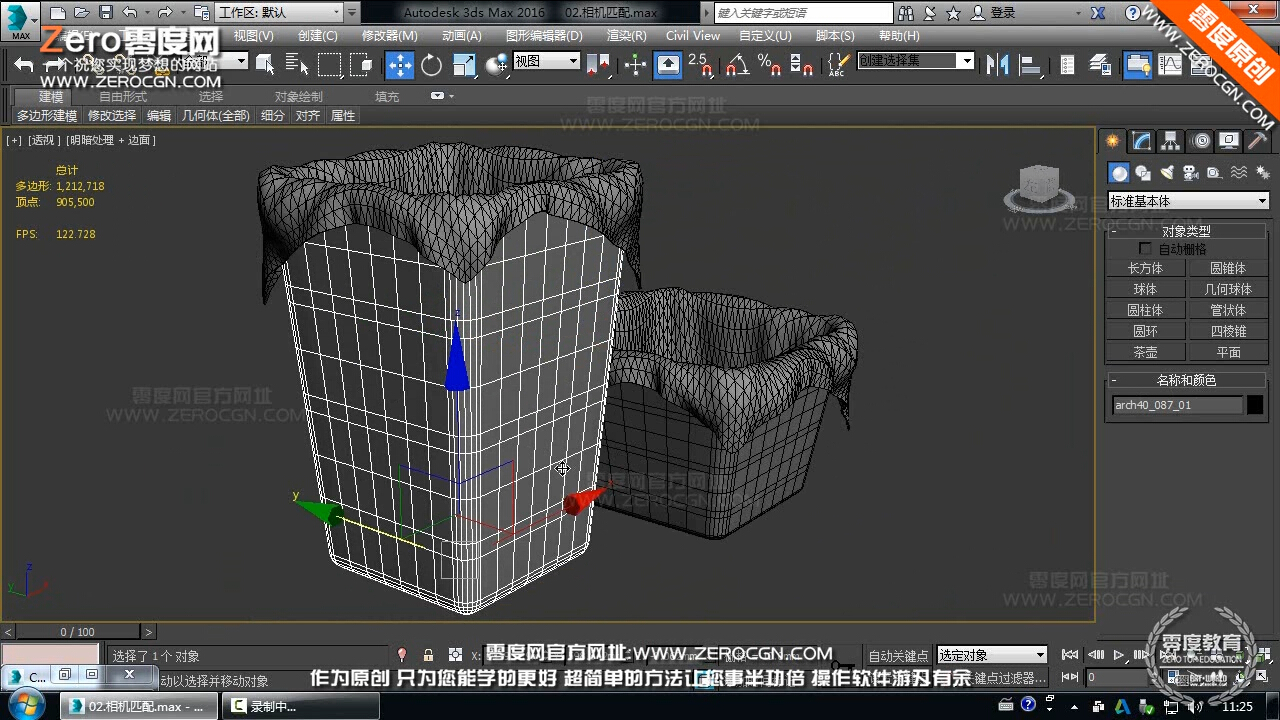Click the time slider showing 0 / 100
Image resolution: width=1280 pixels, height=720 pixels.
click(x=78, y=632)
